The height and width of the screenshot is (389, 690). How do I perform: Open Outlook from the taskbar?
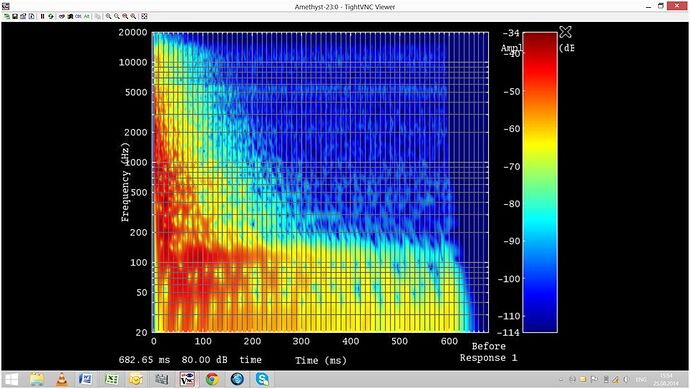click(136, 379)
